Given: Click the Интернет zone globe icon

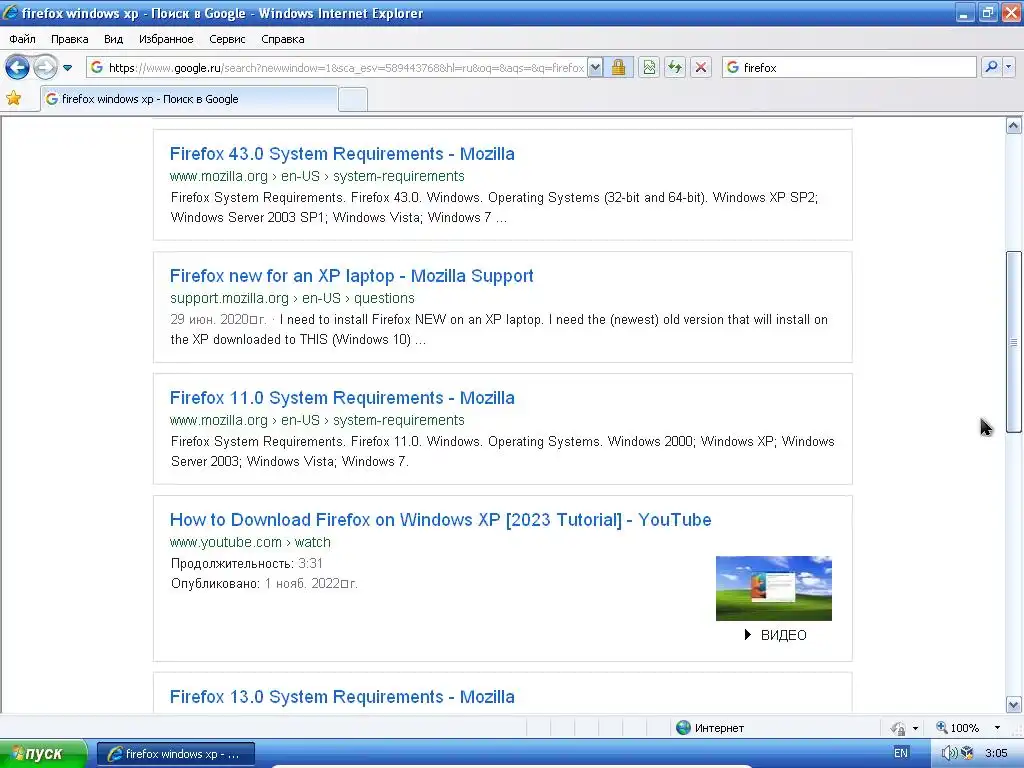Looking at the screenshot, I should (683, 728).
